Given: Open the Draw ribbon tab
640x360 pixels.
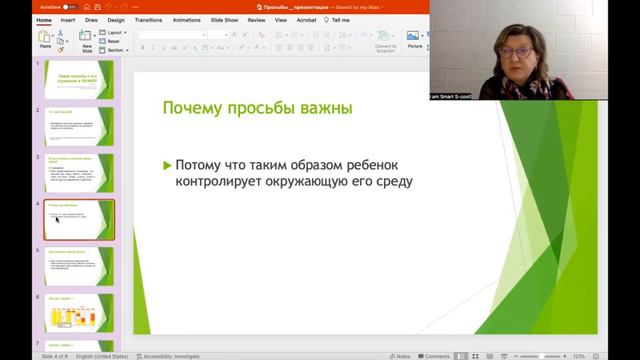Looking at the screenshot, I should (x=91, y=20).
